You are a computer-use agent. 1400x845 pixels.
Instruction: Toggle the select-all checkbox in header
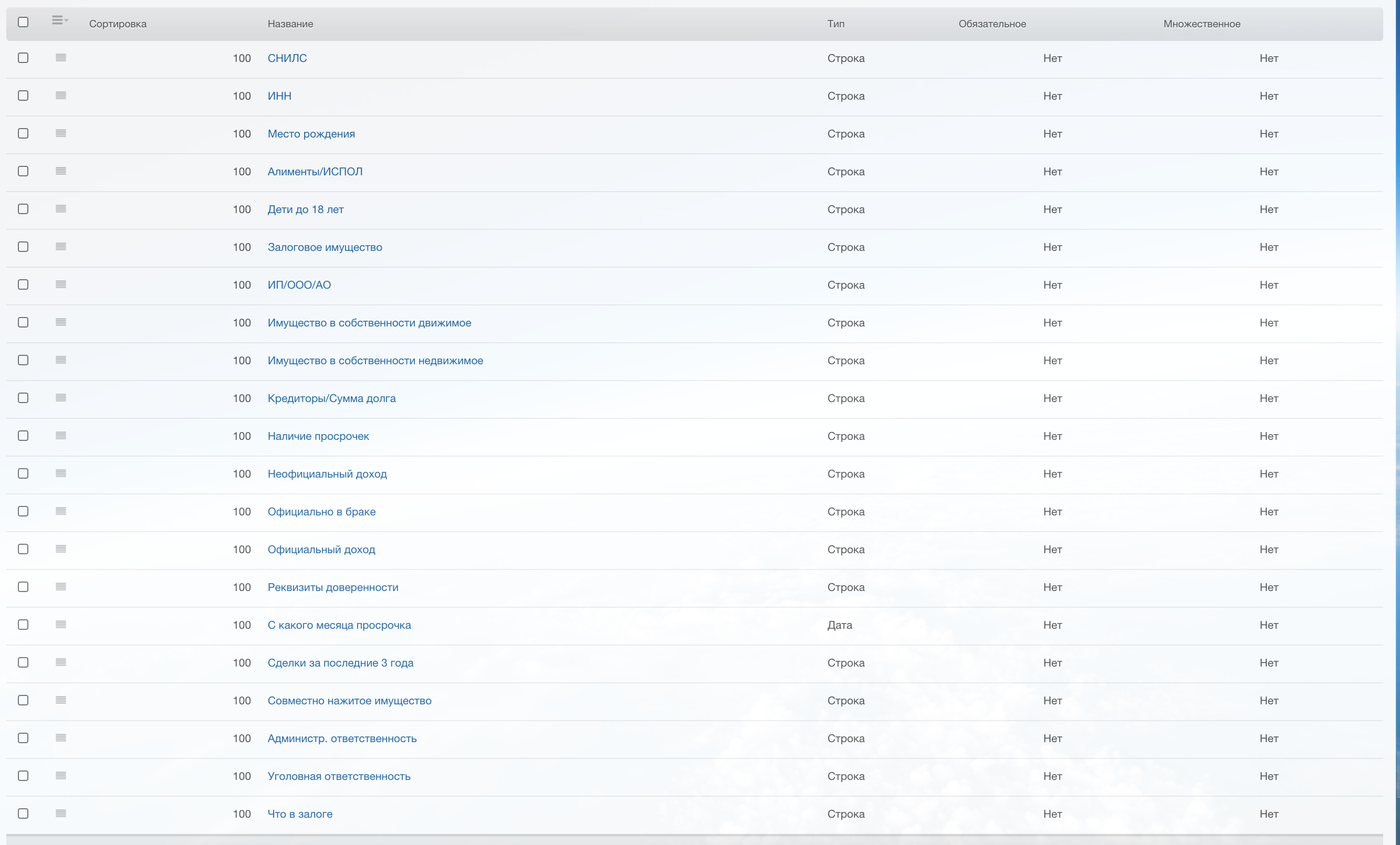coord(23,22)
